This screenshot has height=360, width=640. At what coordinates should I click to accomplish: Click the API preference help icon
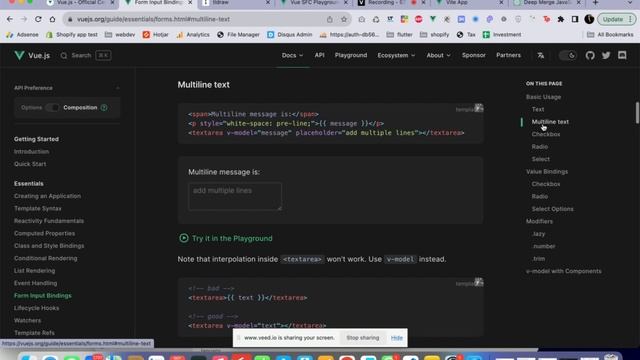[104, 108]
